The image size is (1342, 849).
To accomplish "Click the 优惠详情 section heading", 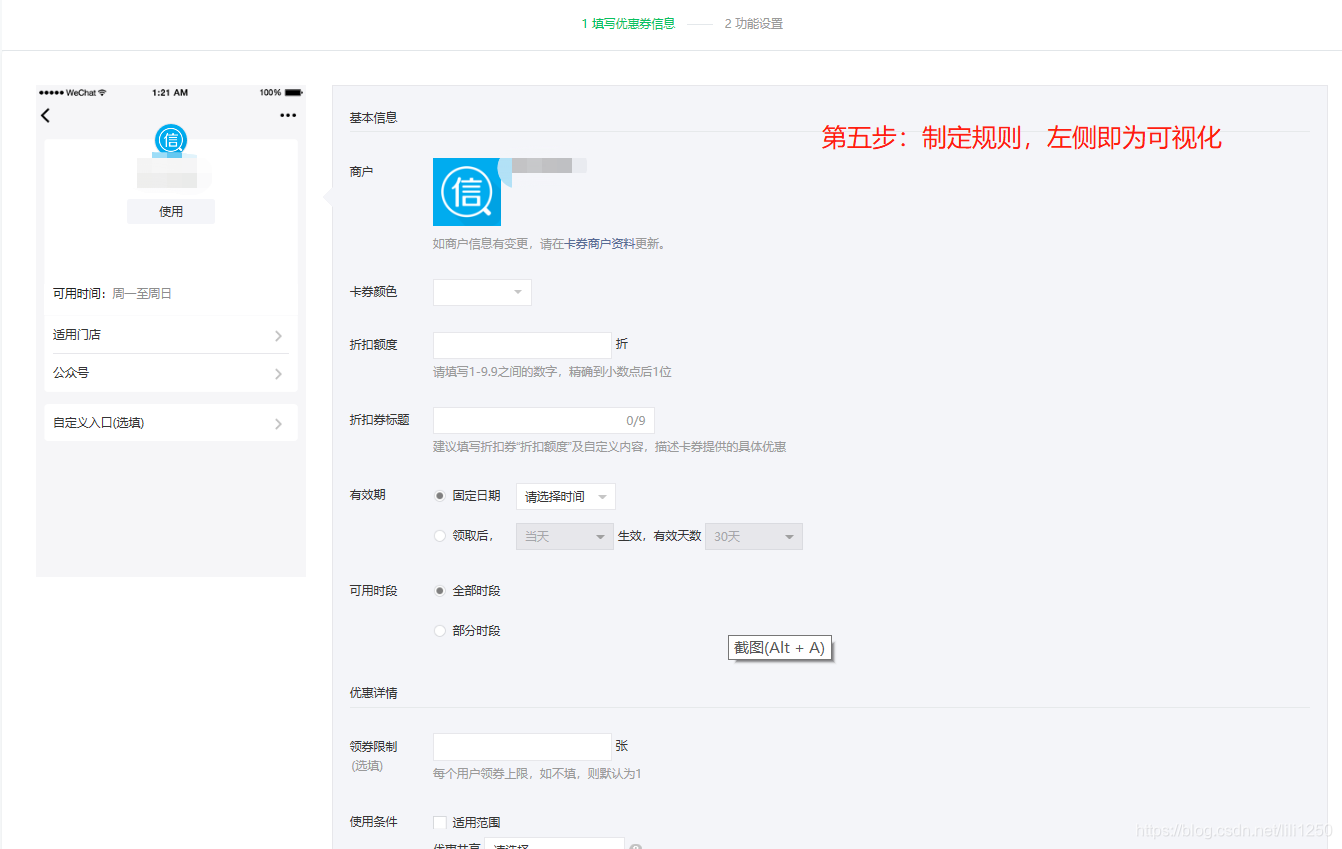I will [x=373, y=693].
